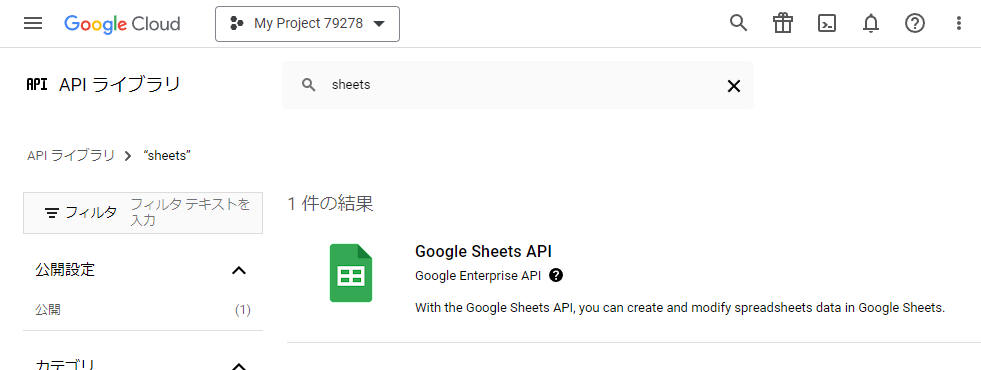
Task: Clear the sheets search with X
Action: click(734, 86)
